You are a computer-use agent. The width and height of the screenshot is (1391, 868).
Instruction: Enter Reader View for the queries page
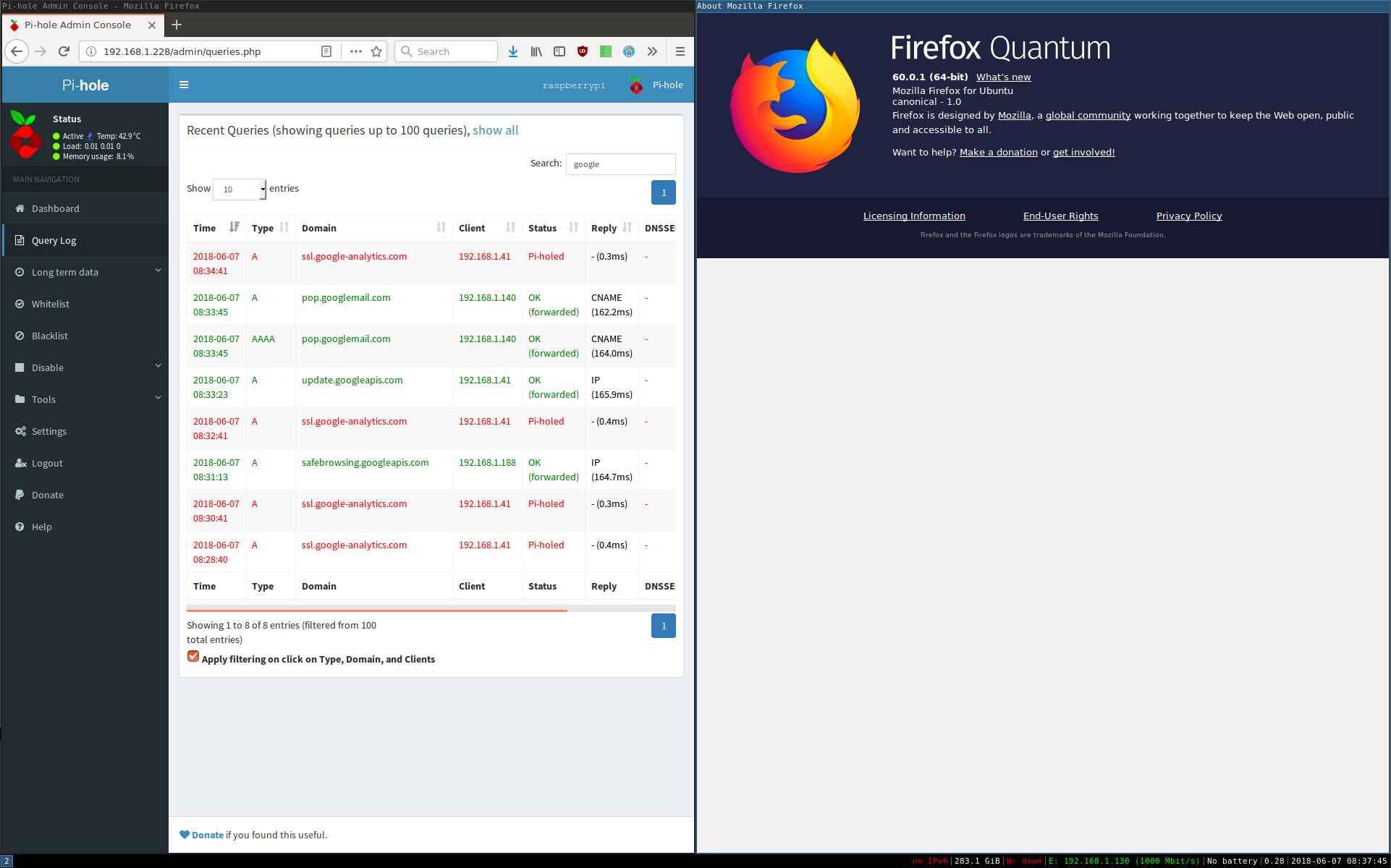326,51
